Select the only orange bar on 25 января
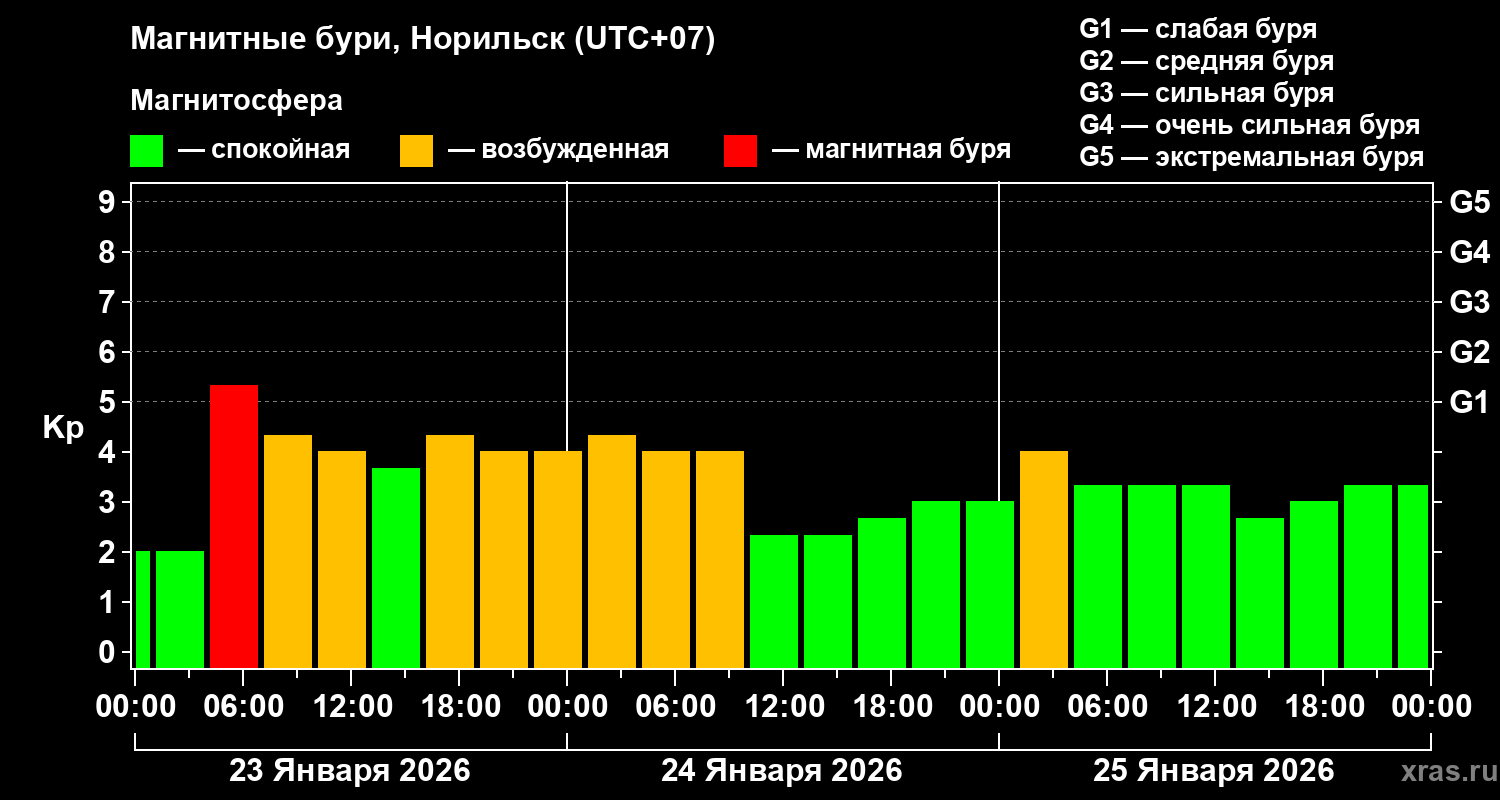1500x800 pixels. point(1044,559)
